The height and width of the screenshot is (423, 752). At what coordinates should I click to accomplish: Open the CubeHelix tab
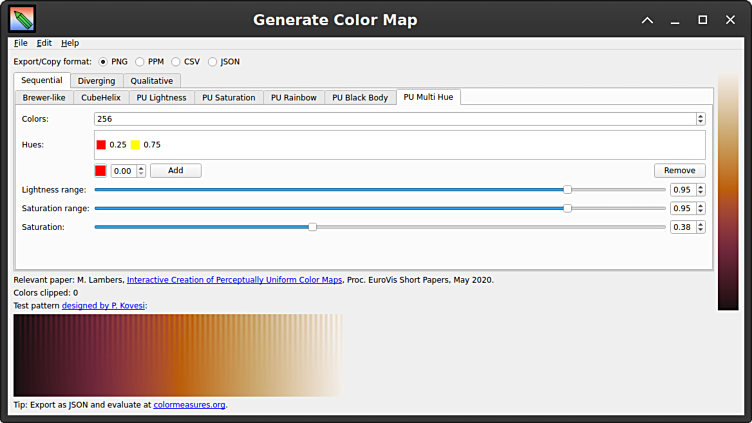(101, 98)
